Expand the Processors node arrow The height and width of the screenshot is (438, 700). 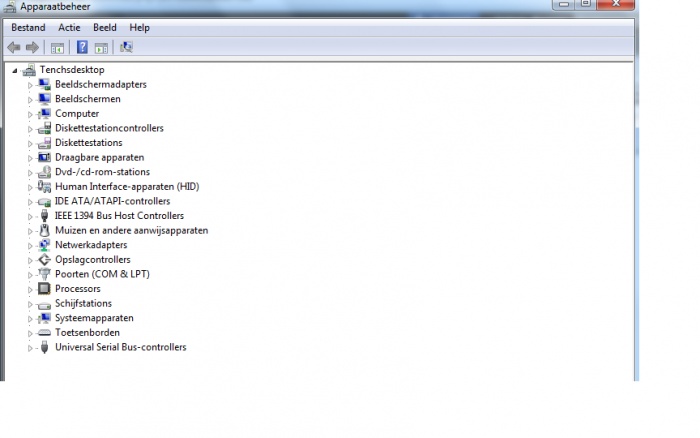[30, 289]
